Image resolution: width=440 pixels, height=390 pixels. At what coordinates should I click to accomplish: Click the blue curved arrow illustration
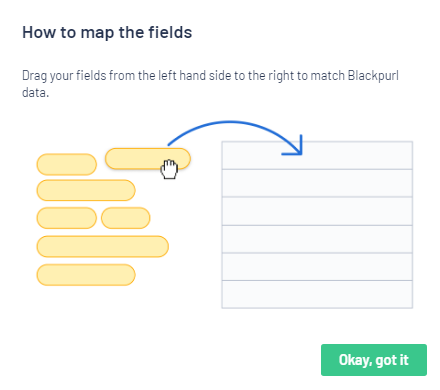pos(235,138)
